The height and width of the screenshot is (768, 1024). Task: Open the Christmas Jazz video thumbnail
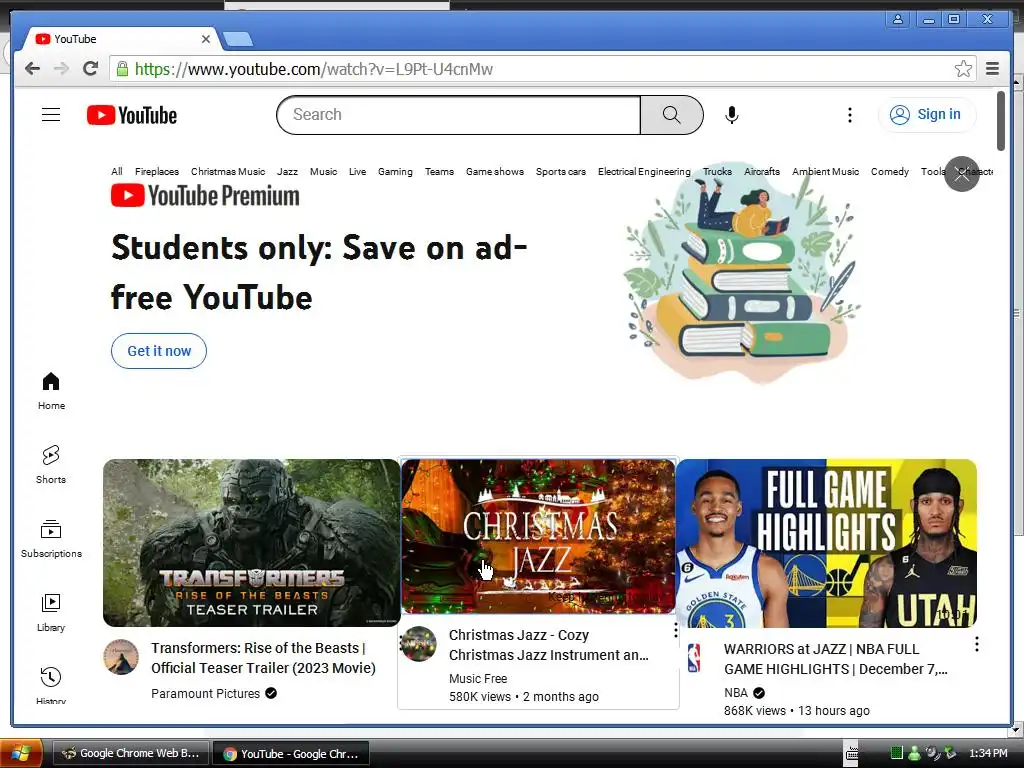click(538, 537)
